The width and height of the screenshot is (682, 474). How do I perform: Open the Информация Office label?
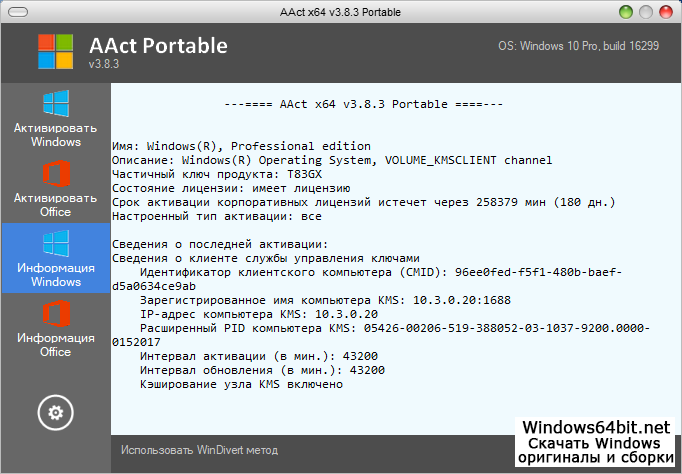click(x=55, y=345)
